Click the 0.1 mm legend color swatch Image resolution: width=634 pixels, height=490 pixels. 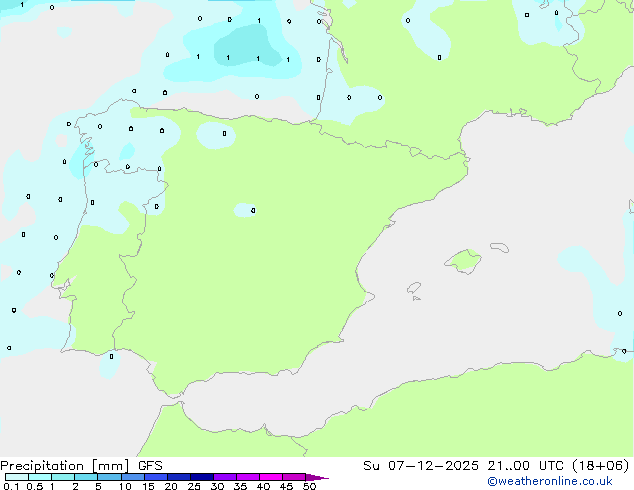pos(17,477)
